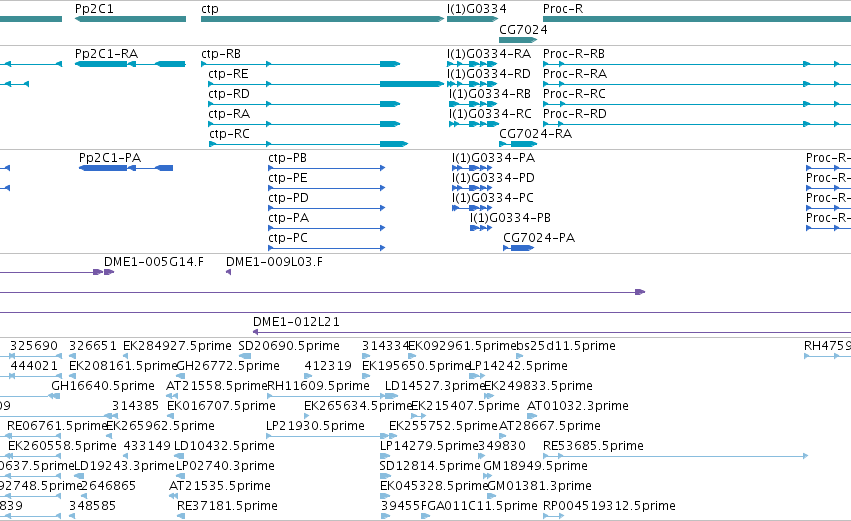This screenshot has width=851, height=521.
Task: Select EST LP14242.5prime
Action: [518, 366]
